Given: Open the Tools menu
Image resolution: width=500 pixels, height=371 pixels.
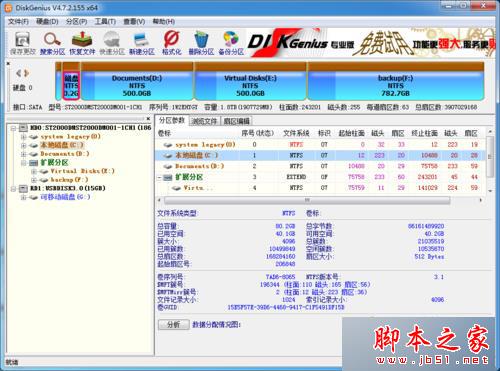Looking at the screenshot, I should point(105,22).
